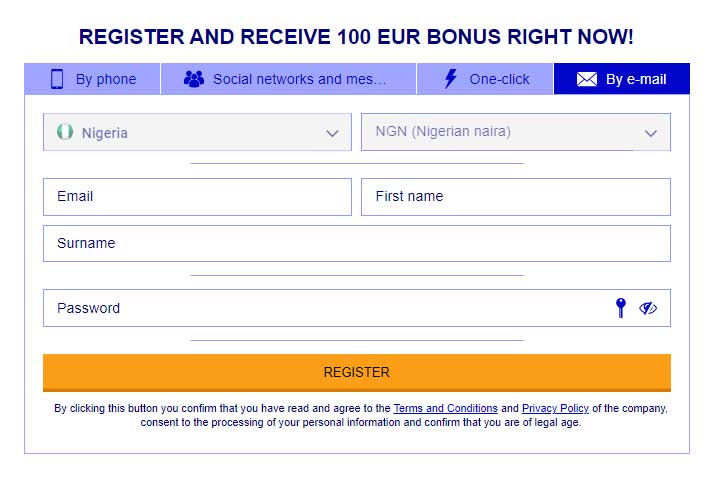Select the By e-mail tab

click(622, 79)
